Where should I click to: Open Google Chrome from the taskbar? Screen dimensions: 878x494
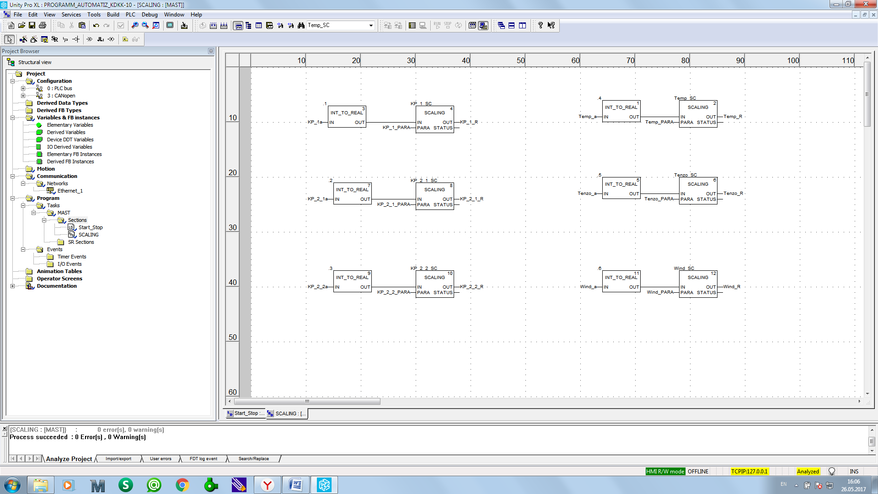(x=182, y=485)
